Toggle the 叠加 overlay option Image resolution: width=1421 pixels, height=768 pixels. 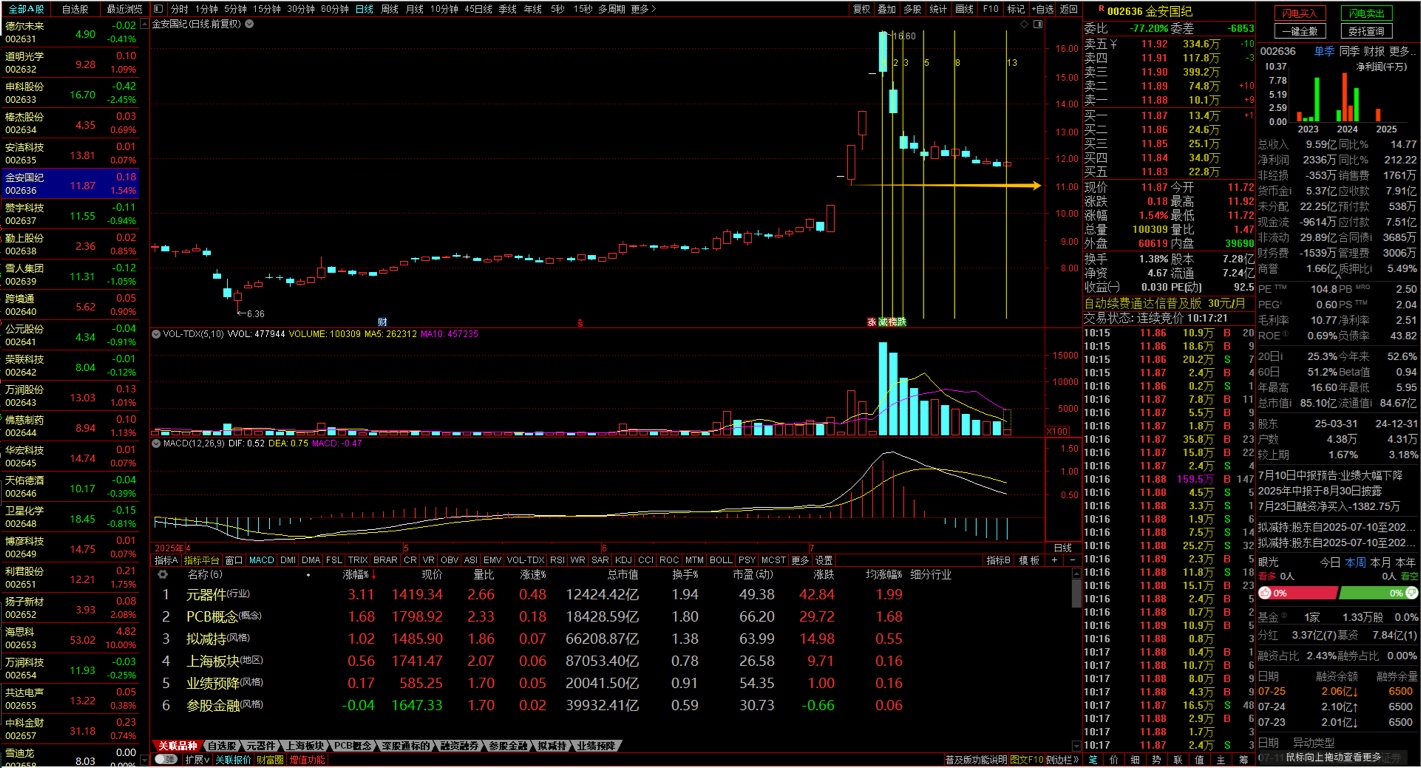click(887, 9)
